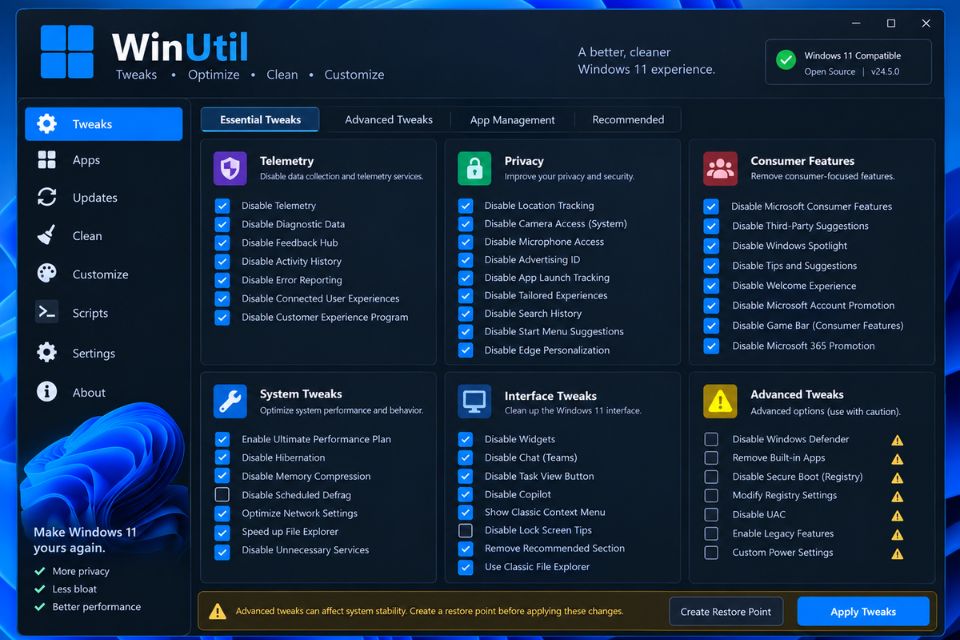Uncheck Disable Telemetry checkbox

(x=222, y=206)
